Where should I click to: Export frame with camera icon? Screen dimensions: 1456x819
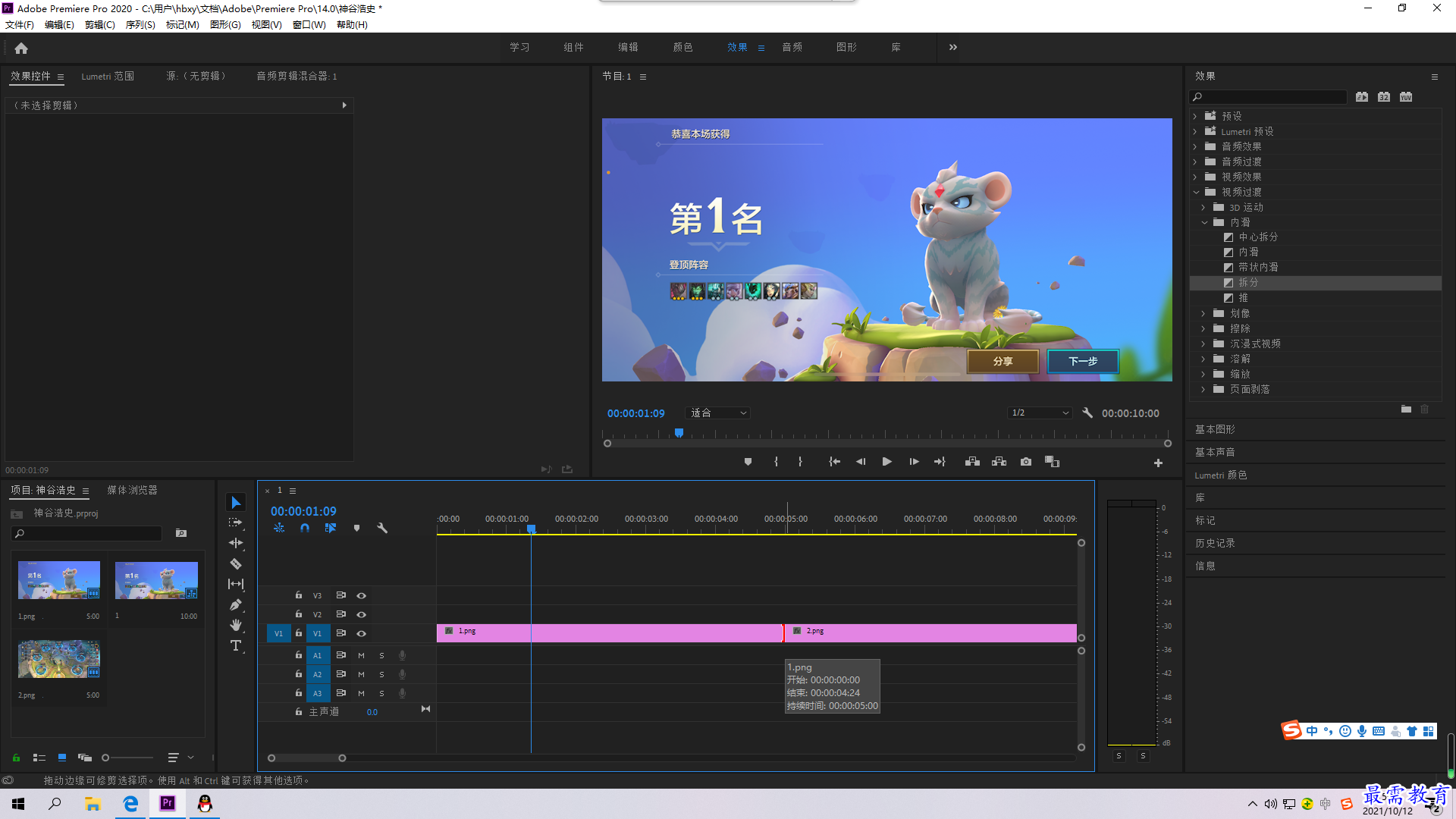(x=1026, y=462)
